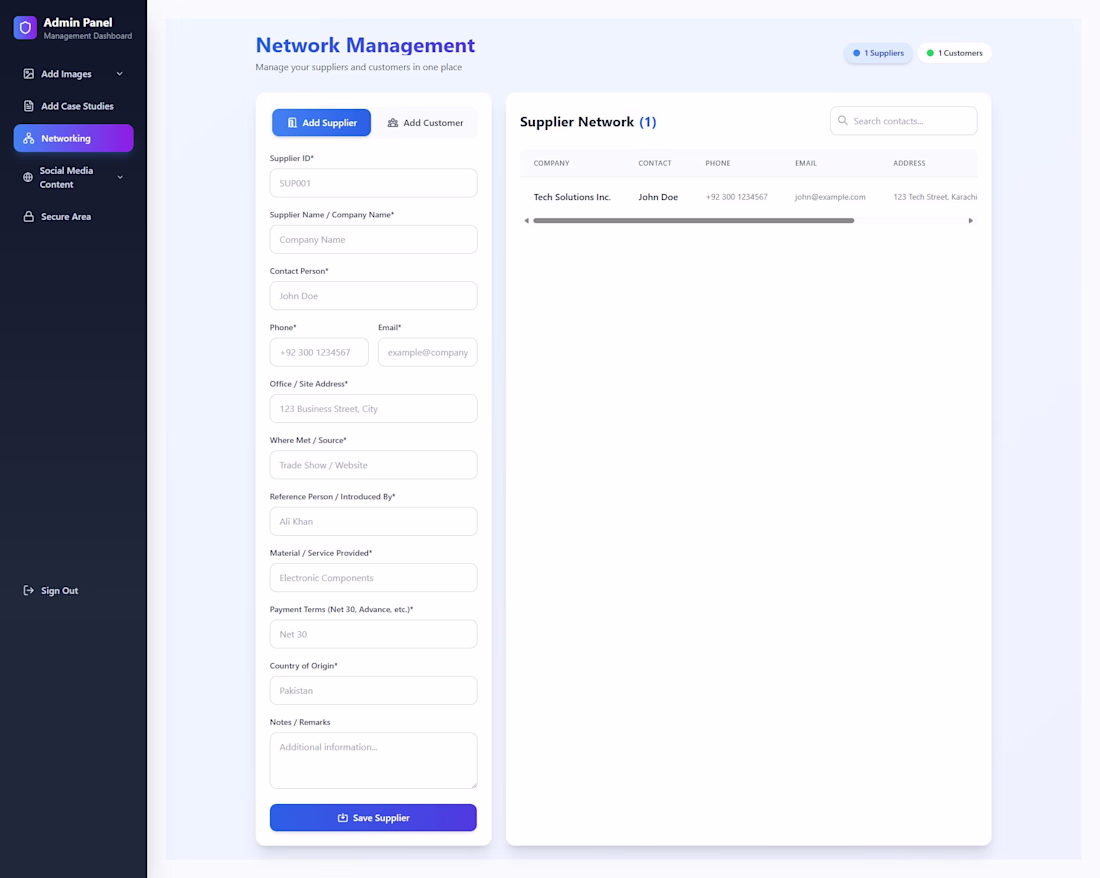
Task: Expand the Add Images chevron
Action: tap(120, 74)
